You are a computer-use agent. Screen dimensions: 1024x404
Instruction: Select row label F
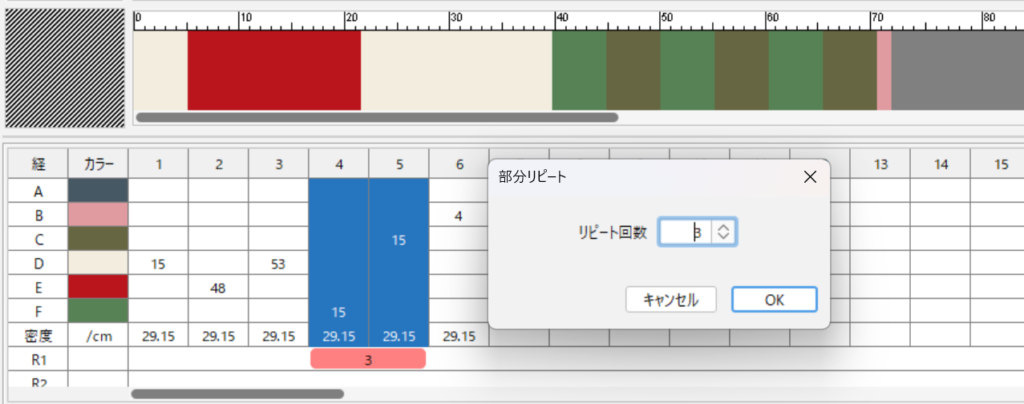point(38,312)
